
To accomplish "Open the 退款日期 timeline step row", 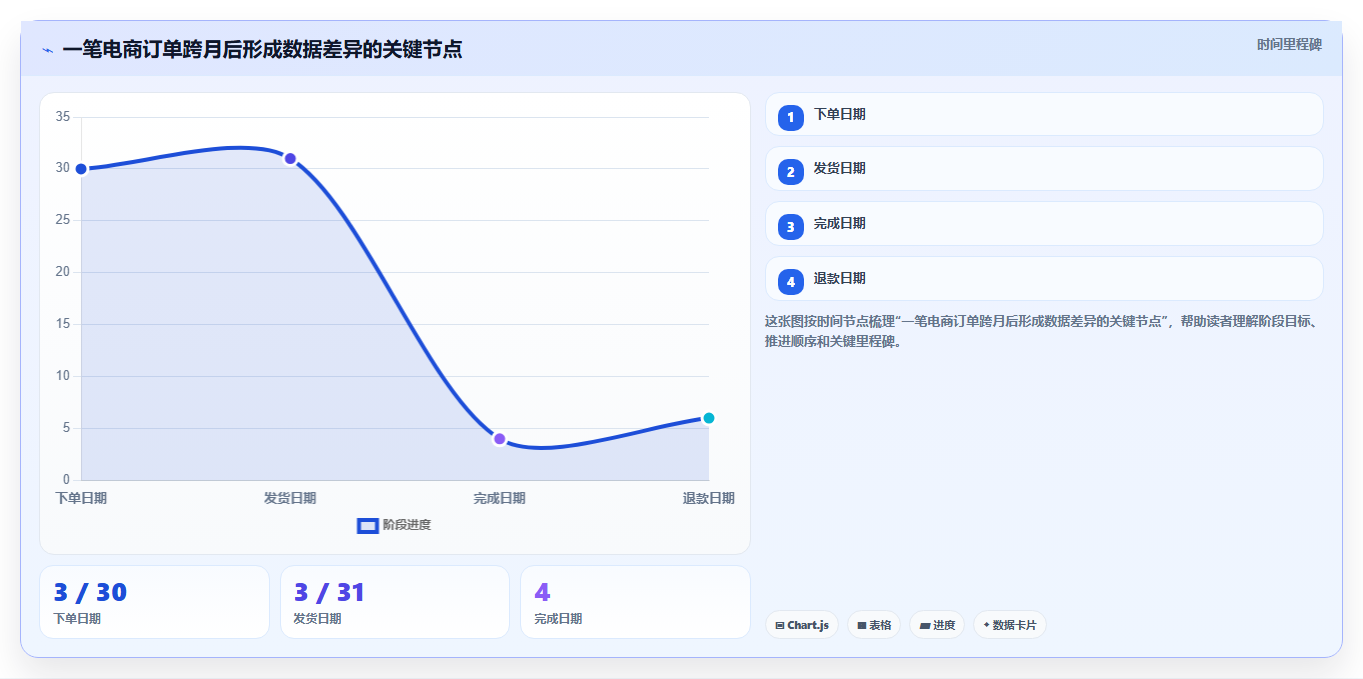I will pos(1044,279).
